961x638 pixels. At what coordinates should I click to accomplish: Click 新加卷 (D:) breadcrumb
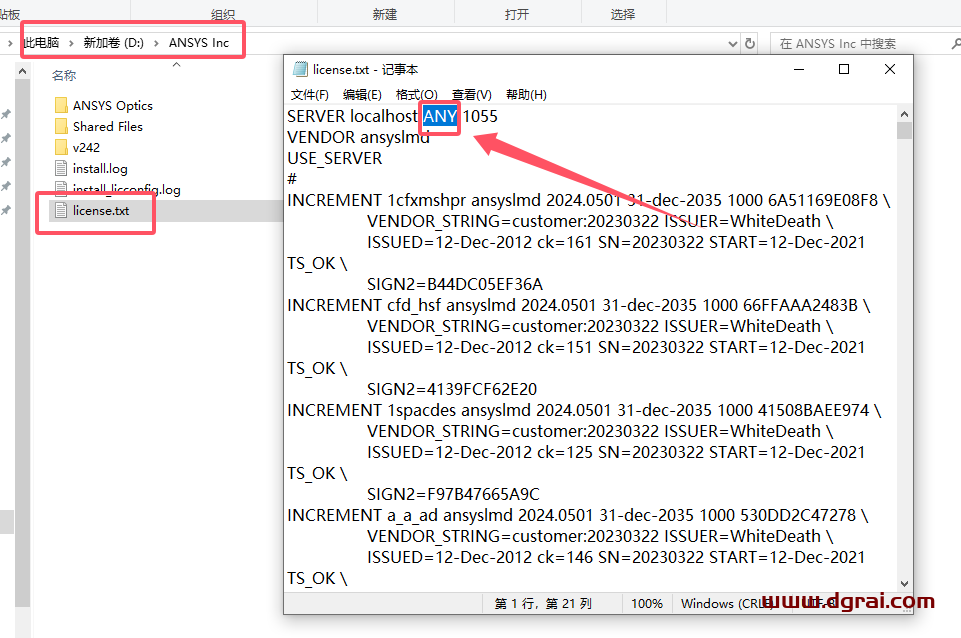(x=113, y=43)
